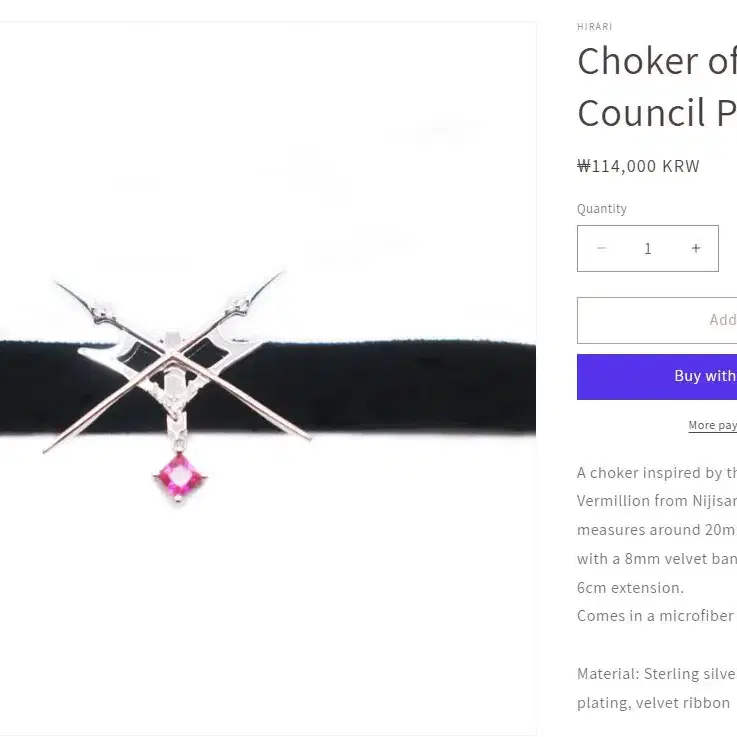Decrease quantity with the minus icon
The width and height of the screenshot is (737, 737).
click(x=601, y=248)
